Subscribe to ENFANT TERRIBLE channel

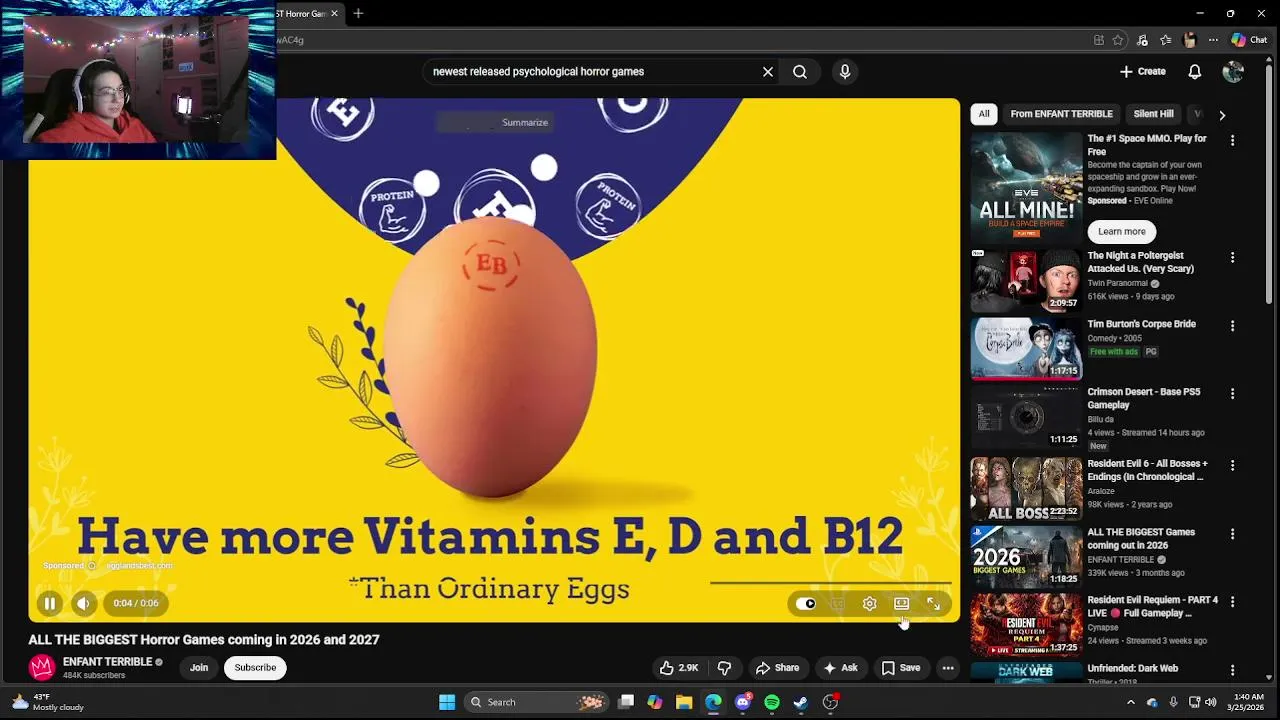point(255,668)
